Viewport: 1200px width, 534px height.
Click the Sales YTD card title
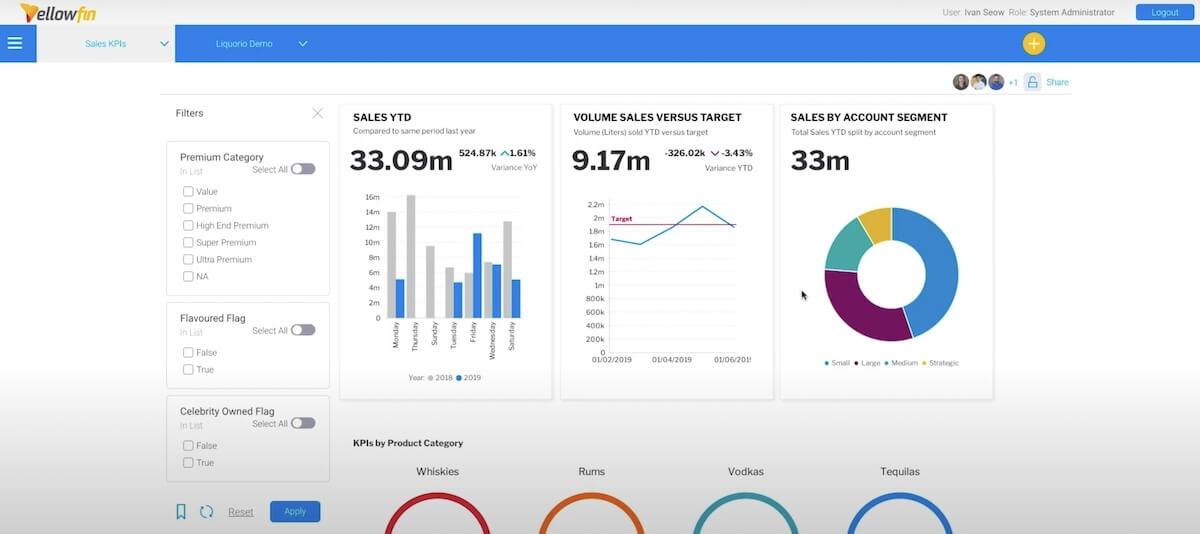[382, 117]
